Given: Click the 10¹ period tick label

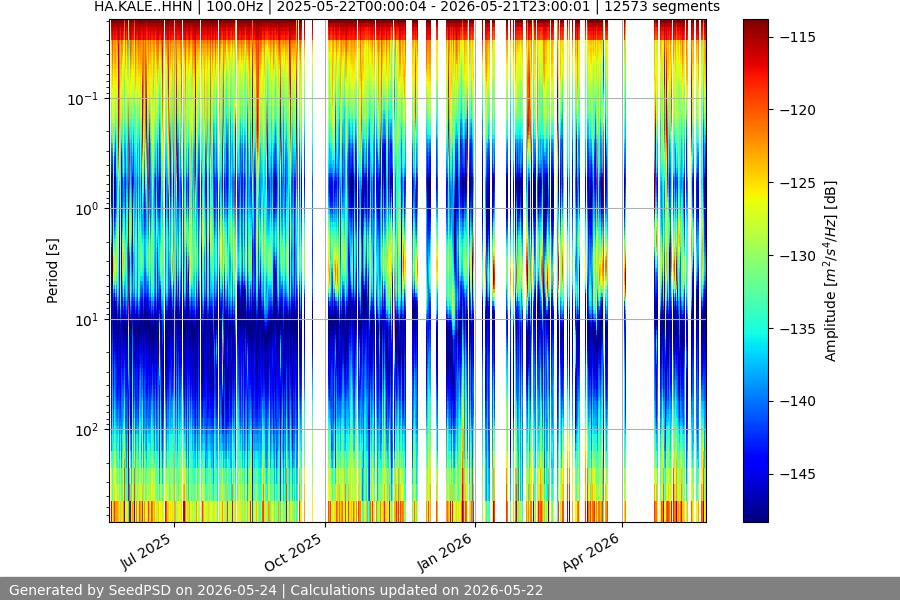Looking at the screenshot, I should 86,320.
